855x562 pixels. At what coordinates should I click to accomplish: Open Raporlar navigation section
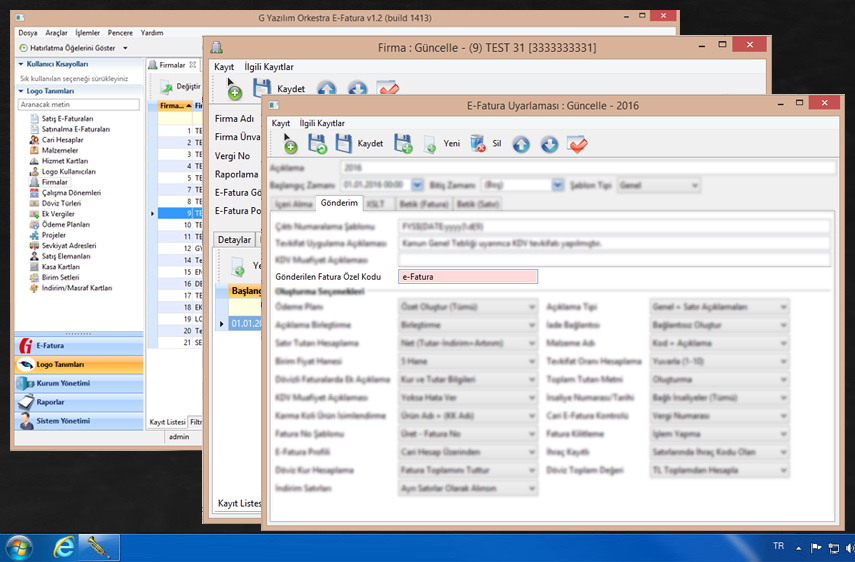coord(79,402)
